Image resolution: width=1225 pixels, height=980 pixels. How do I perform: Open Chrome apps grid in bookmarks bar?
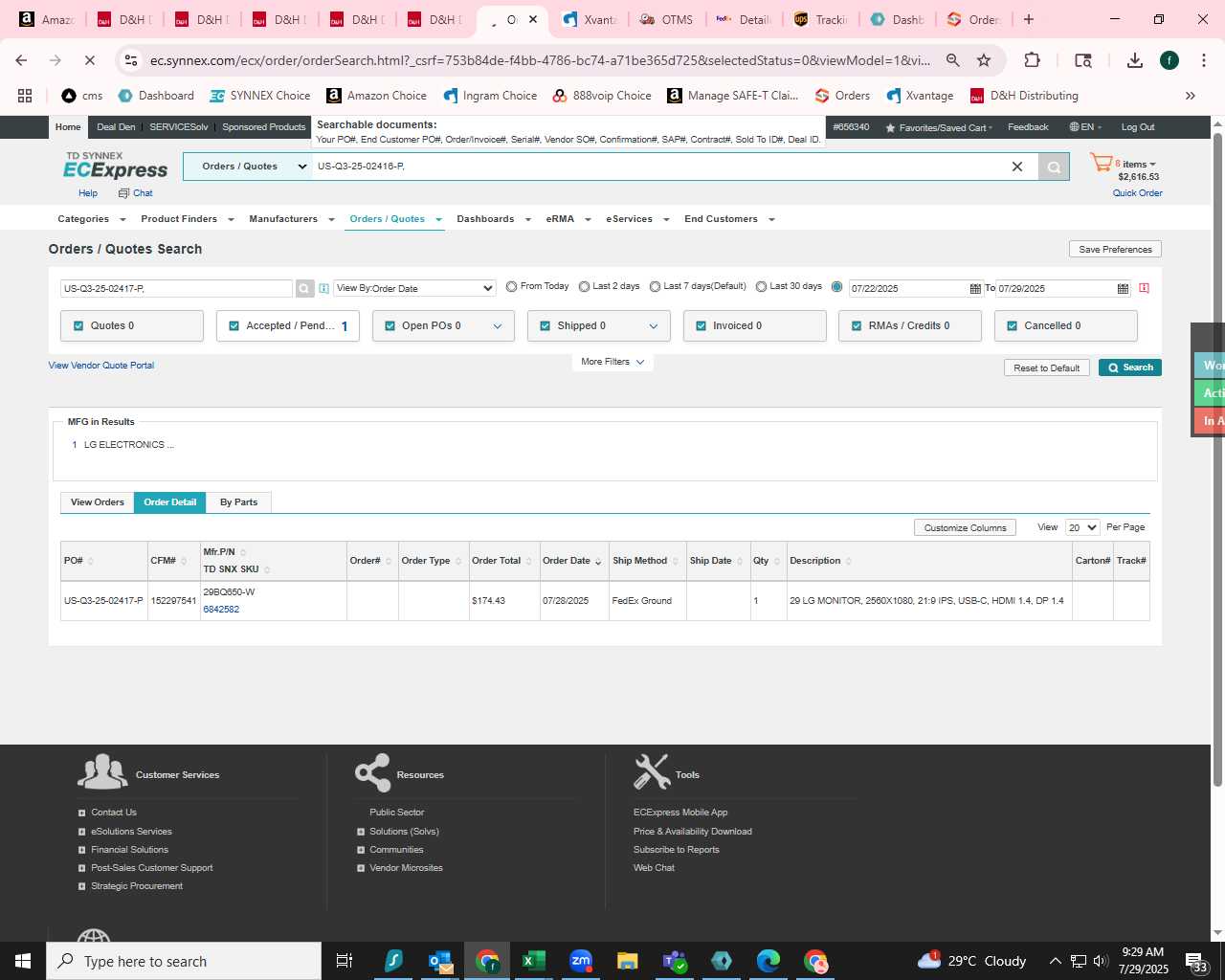tap(25, 96)
